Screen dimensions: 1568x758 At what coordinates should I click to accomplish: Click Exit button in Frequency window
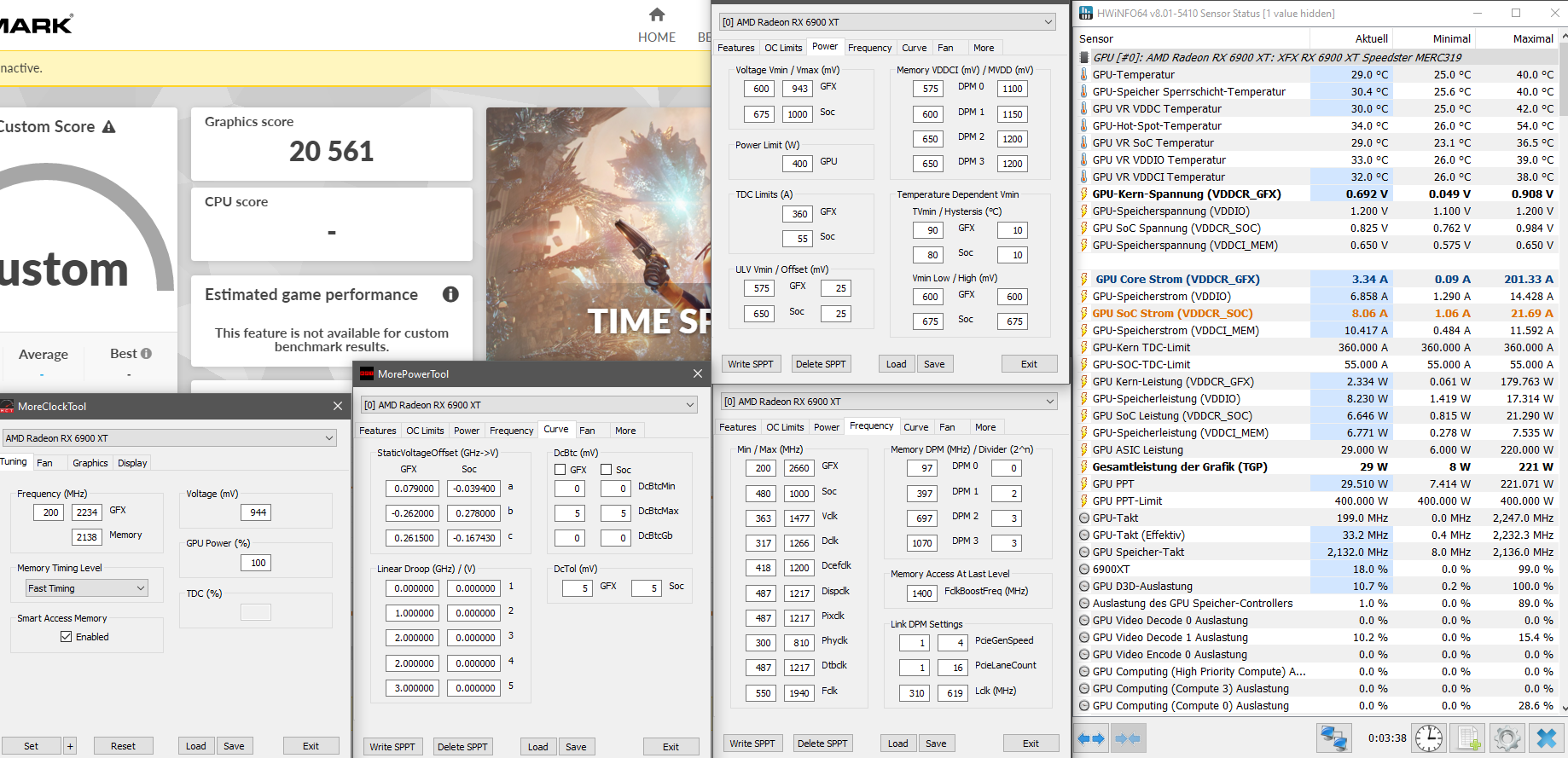1031,744
